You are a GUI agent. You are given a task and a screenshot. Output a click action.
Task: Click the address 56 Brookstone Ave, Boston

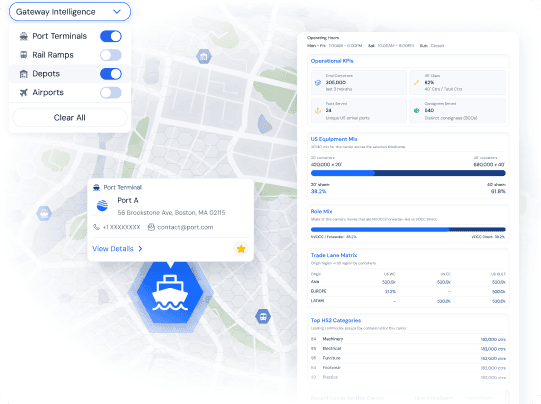171,213
